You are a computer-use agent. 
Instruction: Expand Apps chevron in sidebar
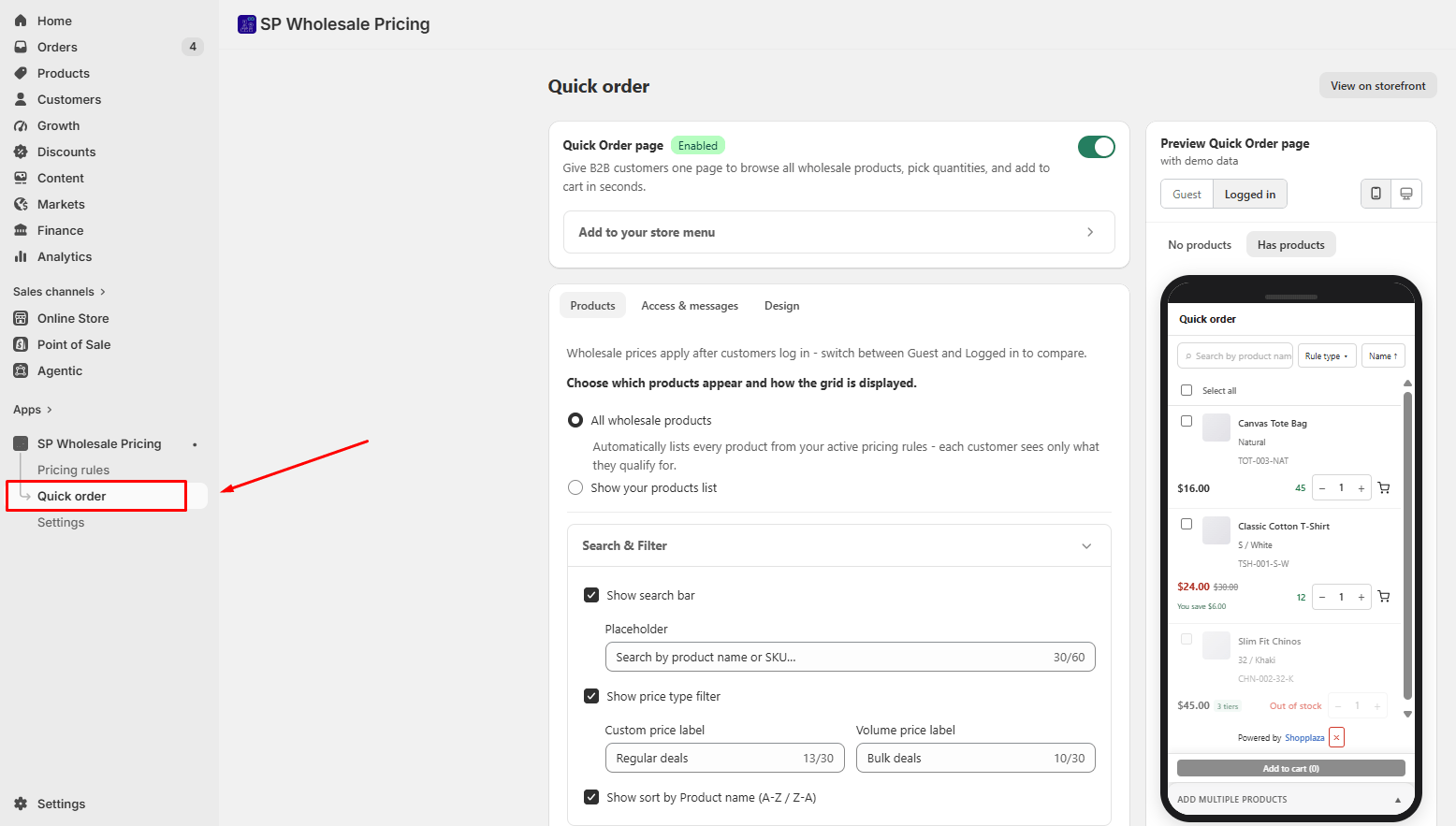click(50, 410)
